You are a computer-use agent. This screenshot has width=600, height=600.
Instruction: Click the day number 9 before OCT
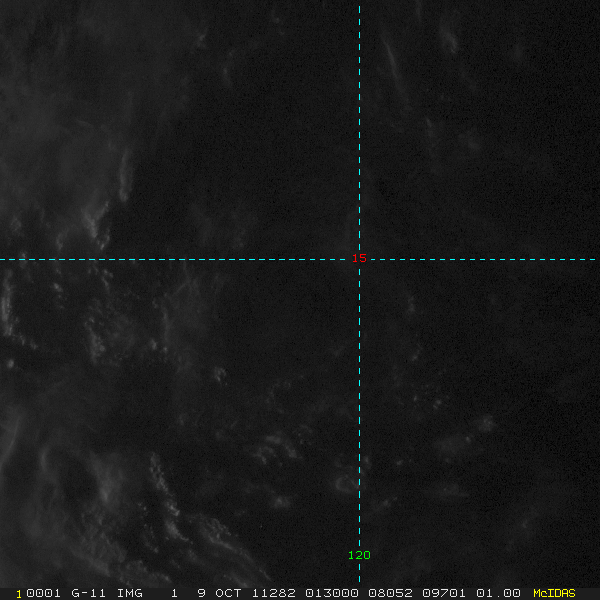[x=201, y=593]
